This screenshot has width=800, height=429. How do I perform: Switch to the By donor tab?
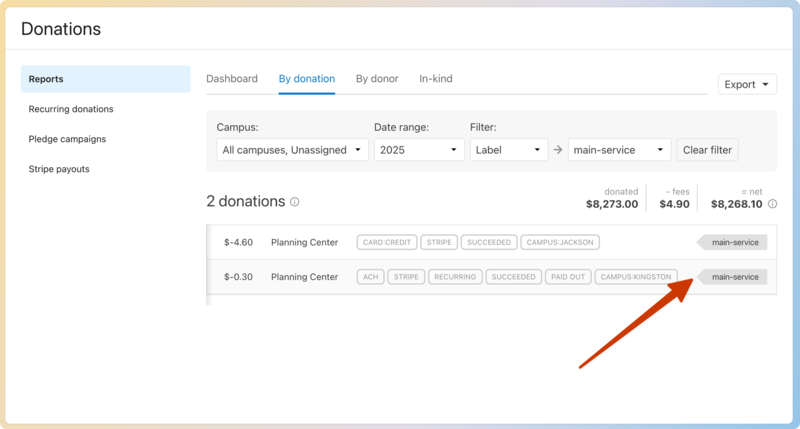coord(377,79)
